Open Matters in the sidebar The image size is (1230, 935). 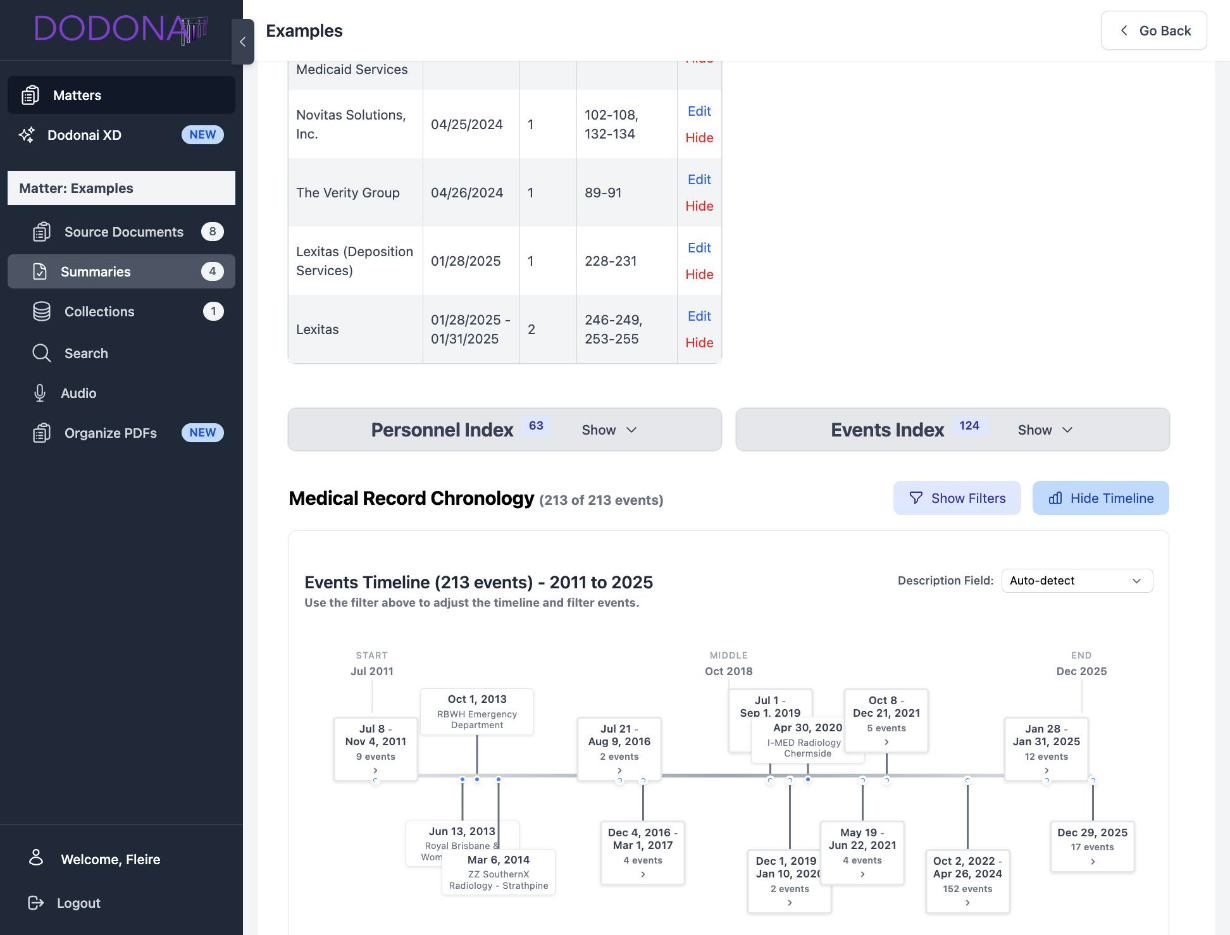pos(121,95)
